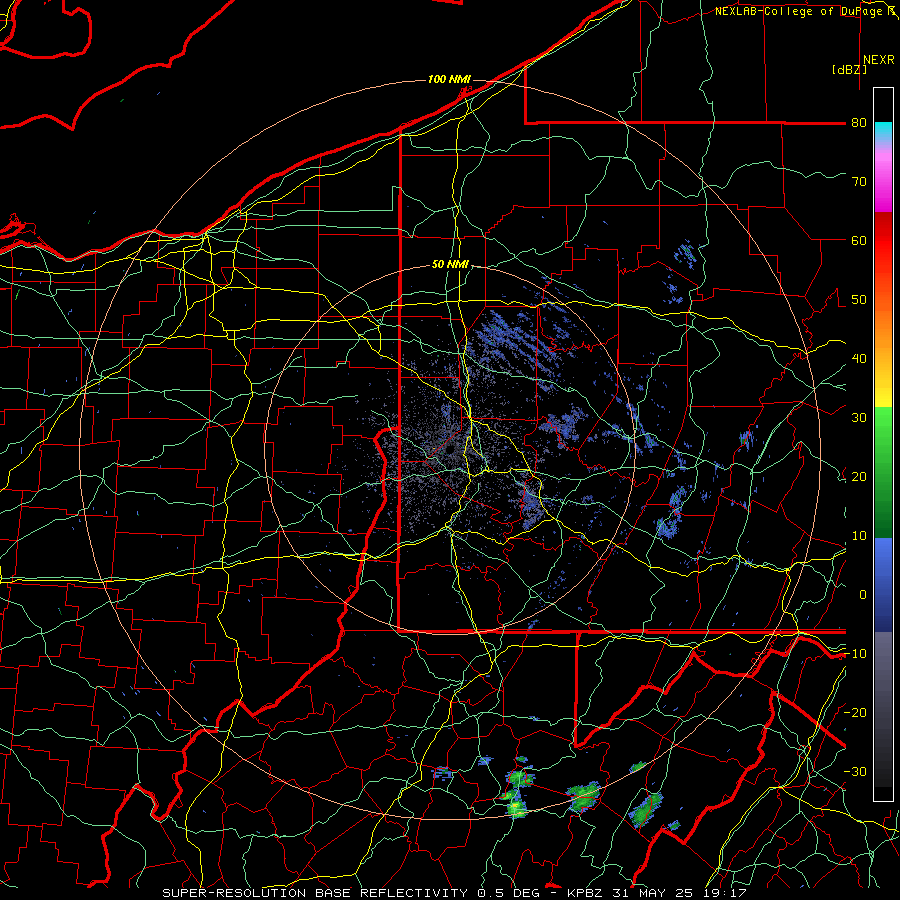Click the "KPBZ" station ID in the caption

585,893
